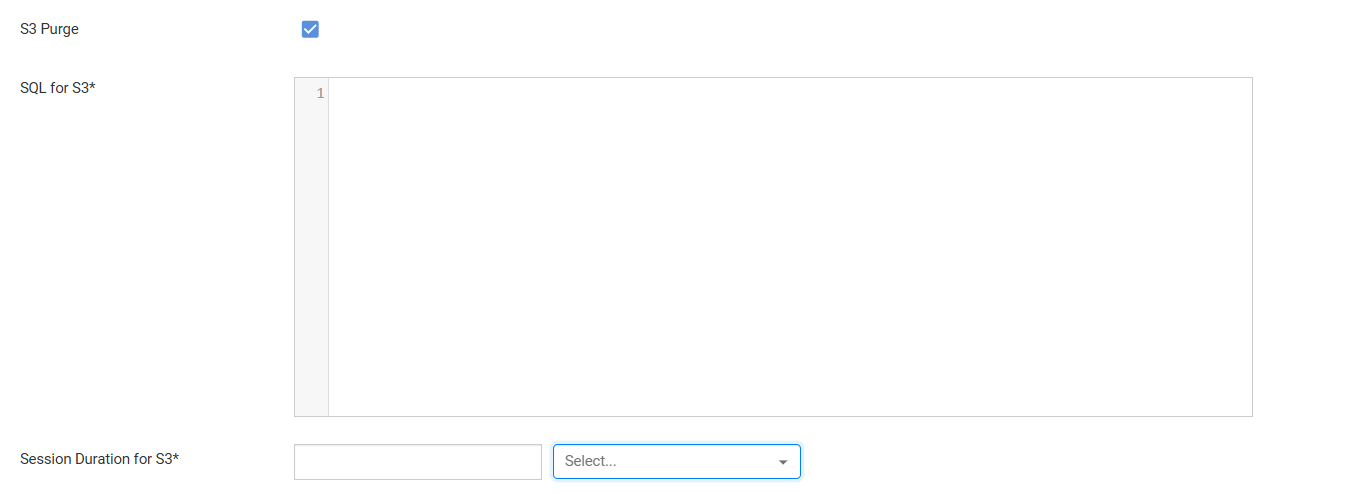Click the SQL for S3* field label
Image resolution: width=1360 pixels, height=494 pixels.
57,88
